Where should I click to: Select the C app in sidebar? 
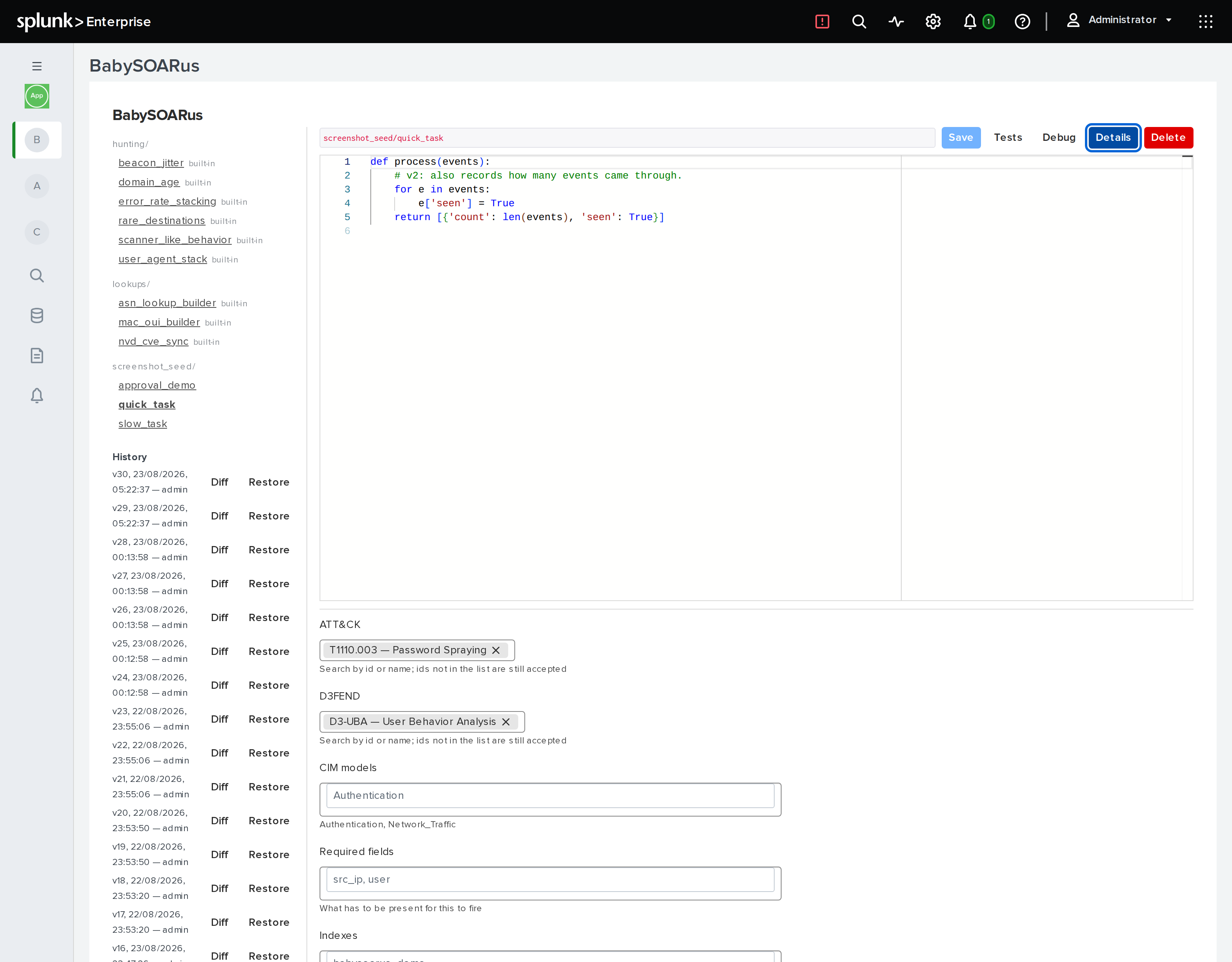point(37,232)
